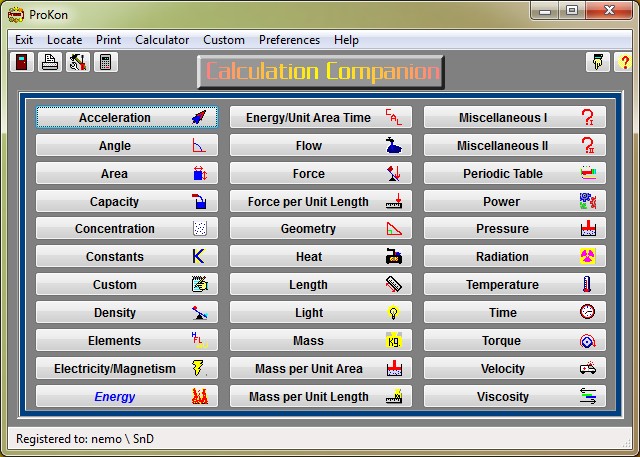Click the locate/search toolbar icon
This screenshot has height=457, width=640.
[77, 63]
